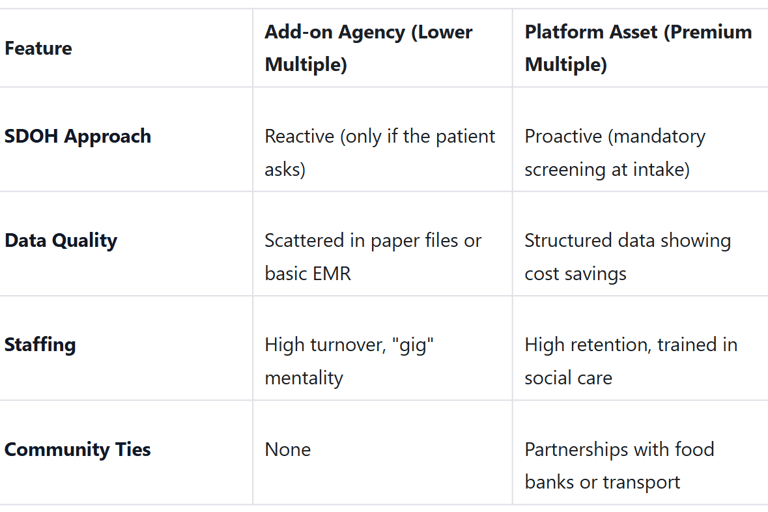Select the Add-on Agency (Lower Multiple) header
The height and width of the screenshot is (512, 768).
368,48
